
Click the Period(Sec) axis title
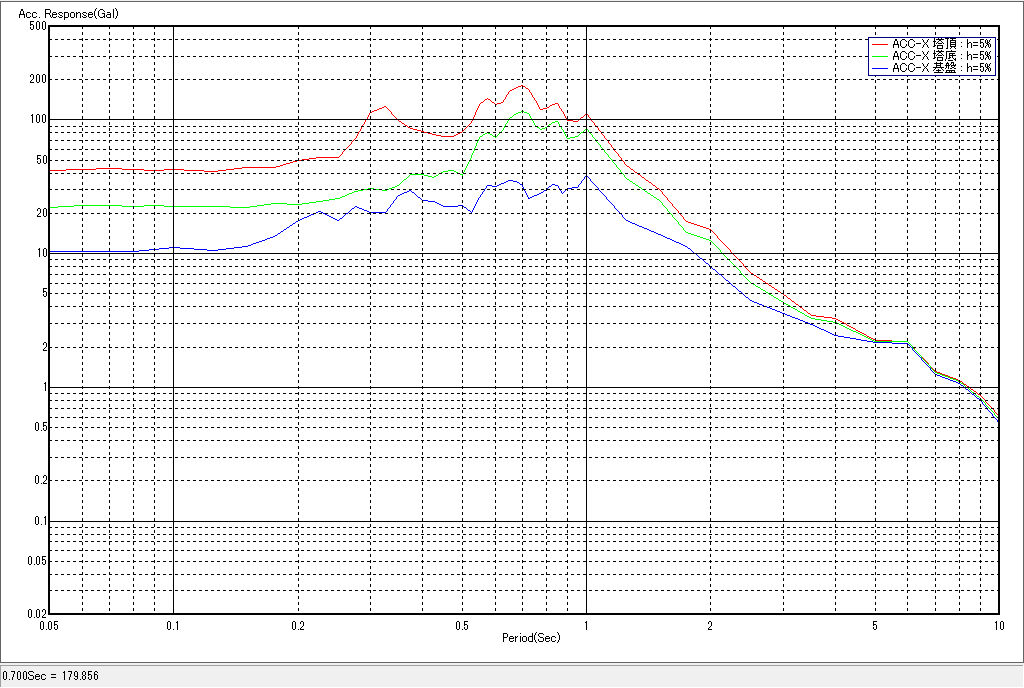(x=531, y=637)
